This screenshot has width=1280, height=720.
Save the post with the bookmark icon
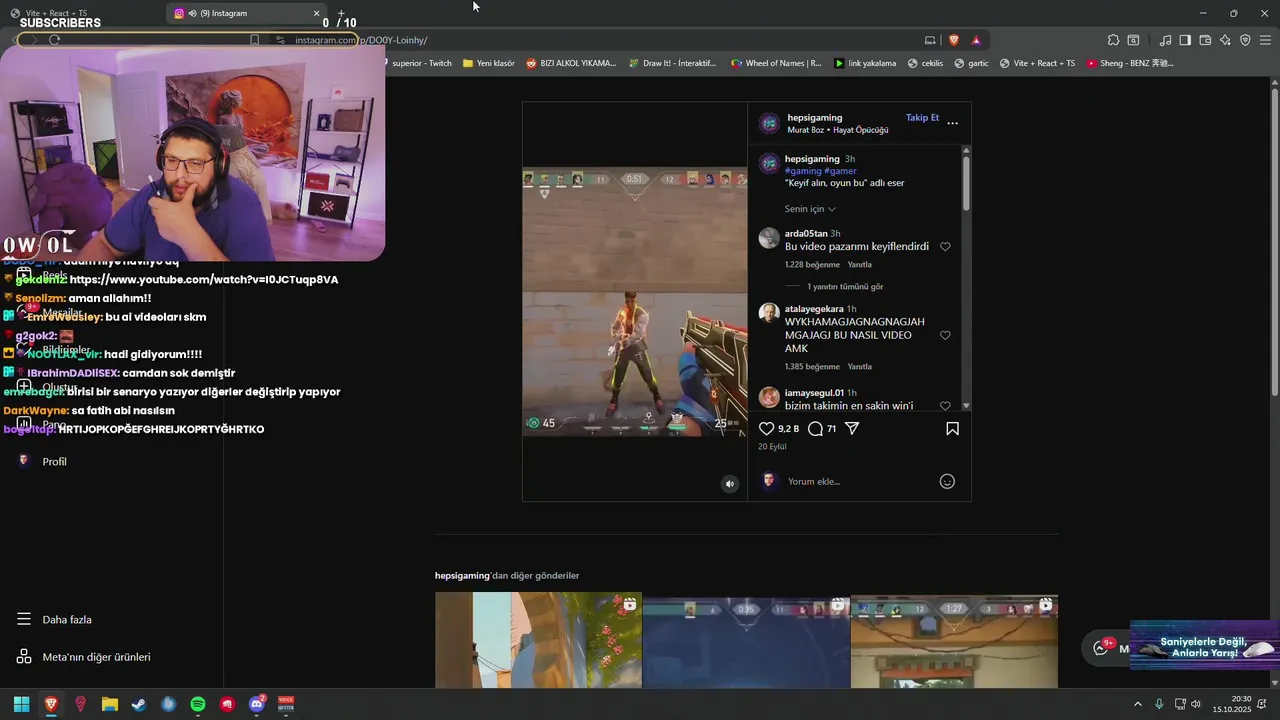click(952, 428)
